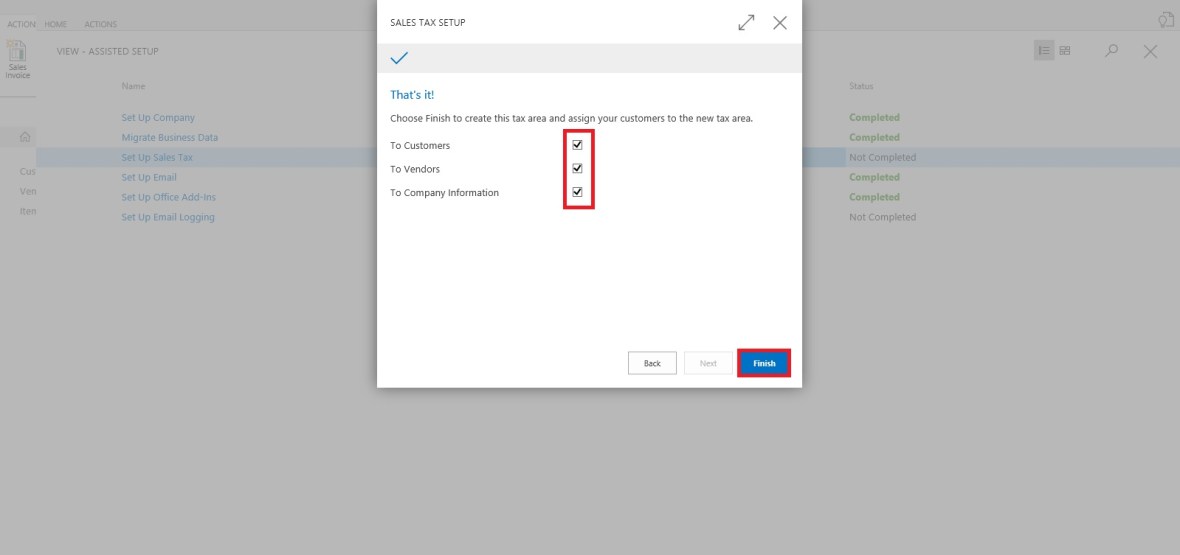Open Set Up Email Logging
Screen dimensions: 1180x555
click(168, 217)
